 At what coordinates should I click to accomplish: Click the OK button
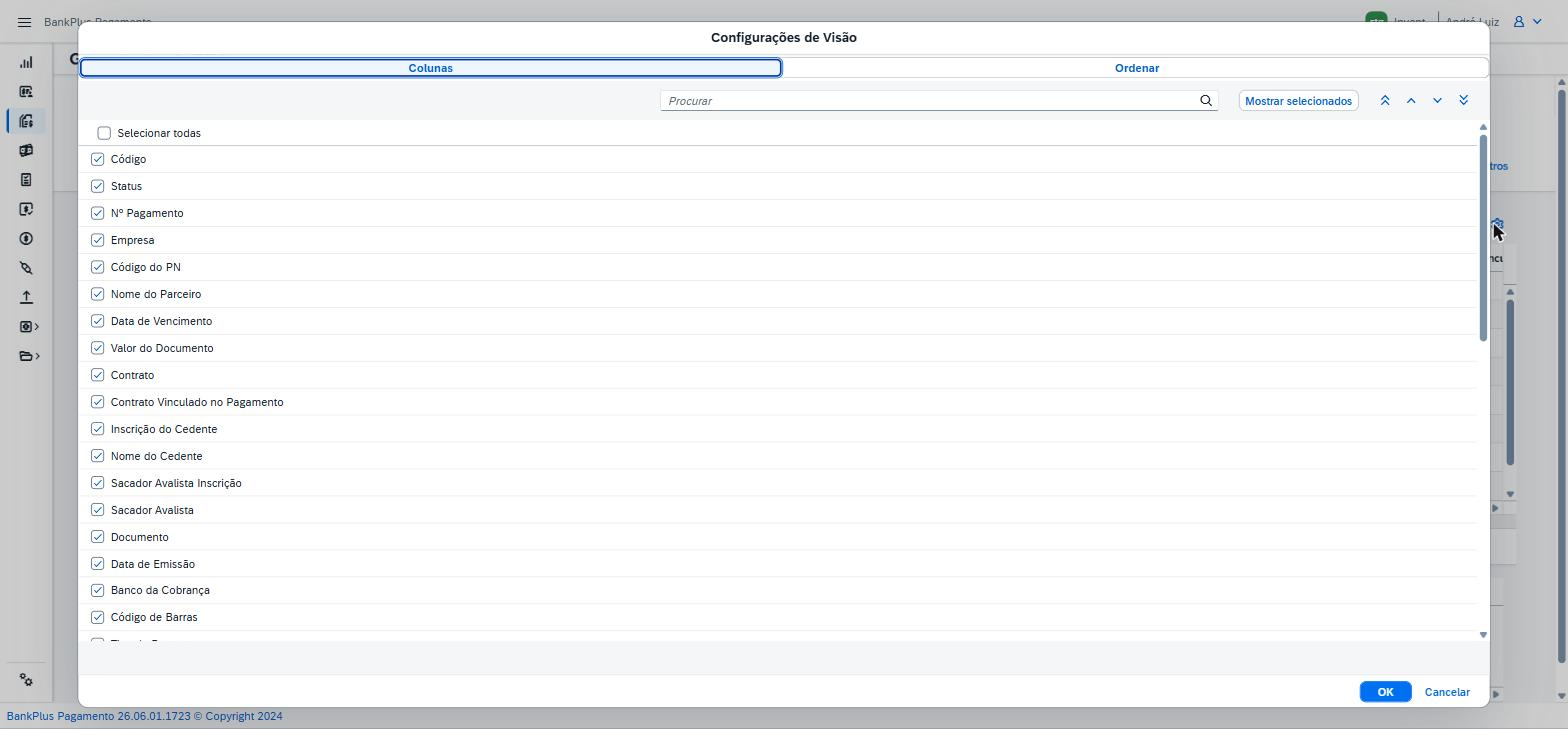point(1385,692)
